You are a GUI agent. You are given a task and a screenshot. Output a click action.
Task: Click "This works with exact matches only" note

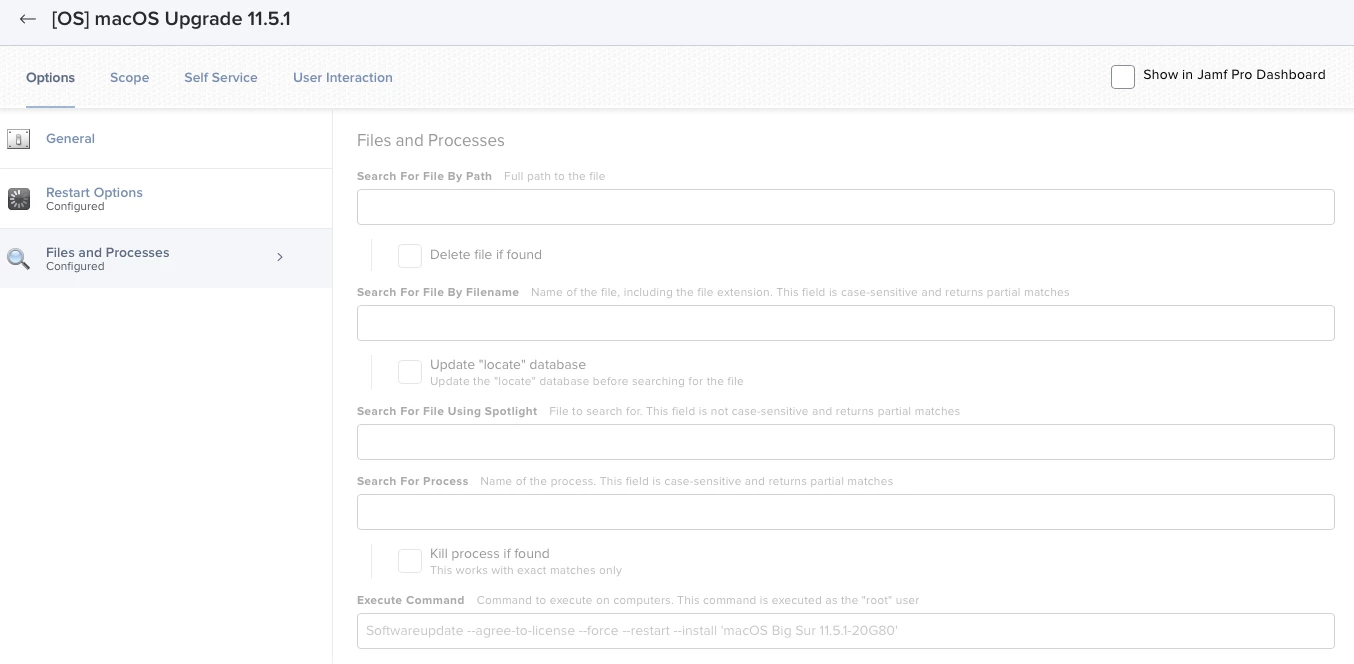[526, 570]
